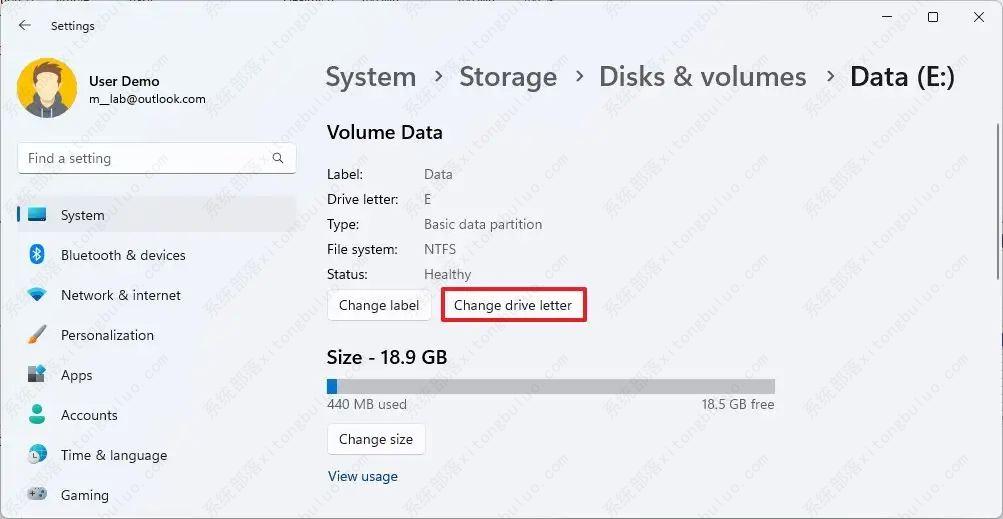
Task: Open the User Demo profile picture
Action: (47, 89)
